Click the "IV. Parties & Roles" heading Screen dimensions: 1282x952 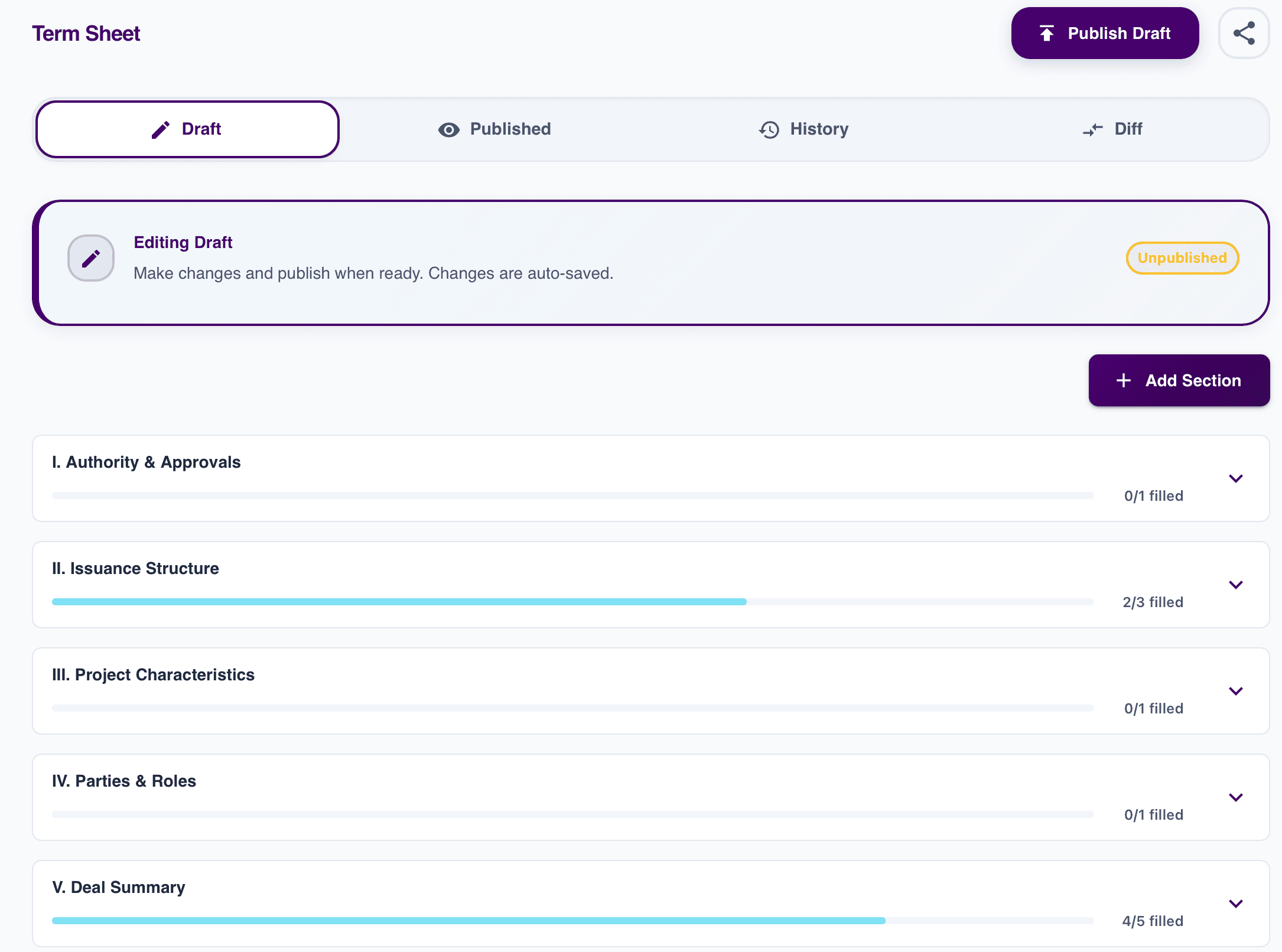pos(123,781)
